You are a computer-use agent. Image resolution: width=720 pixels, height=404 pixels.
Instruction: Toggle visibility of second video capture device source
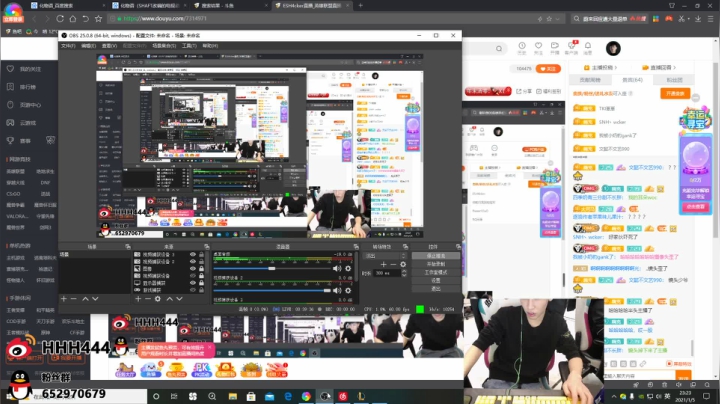(193, 261)
